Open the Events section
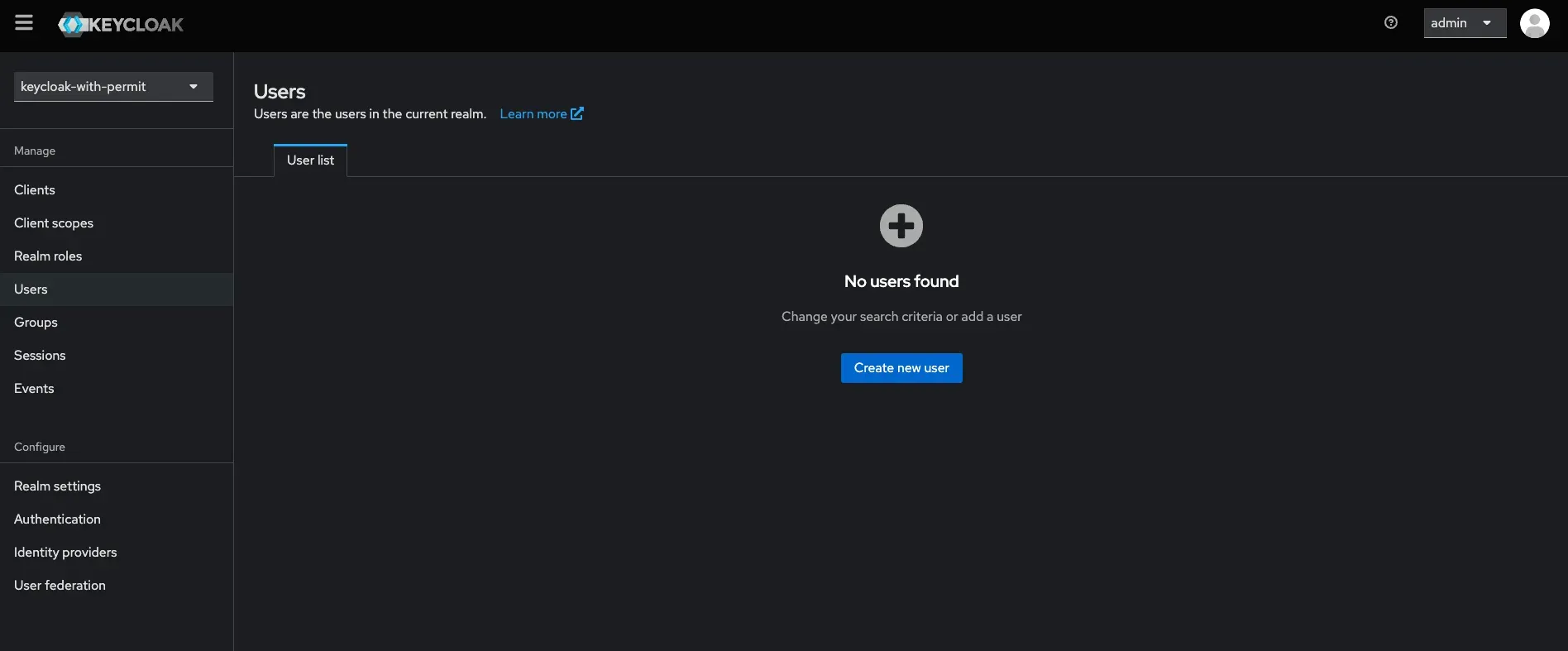 [x=34, y=389]
